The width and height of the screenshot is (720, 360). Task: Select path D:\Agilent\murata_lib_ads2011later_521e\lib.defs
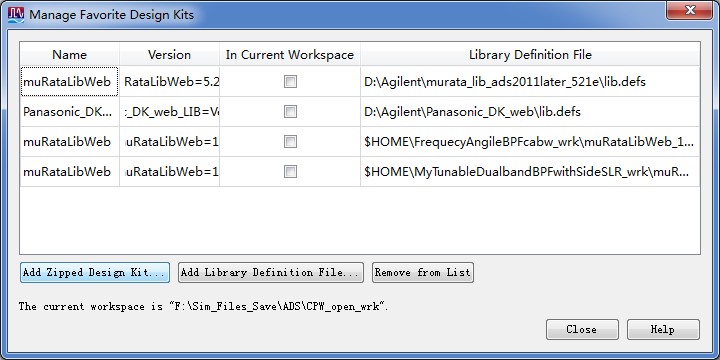pyautogui.click(x=530, y=82)
